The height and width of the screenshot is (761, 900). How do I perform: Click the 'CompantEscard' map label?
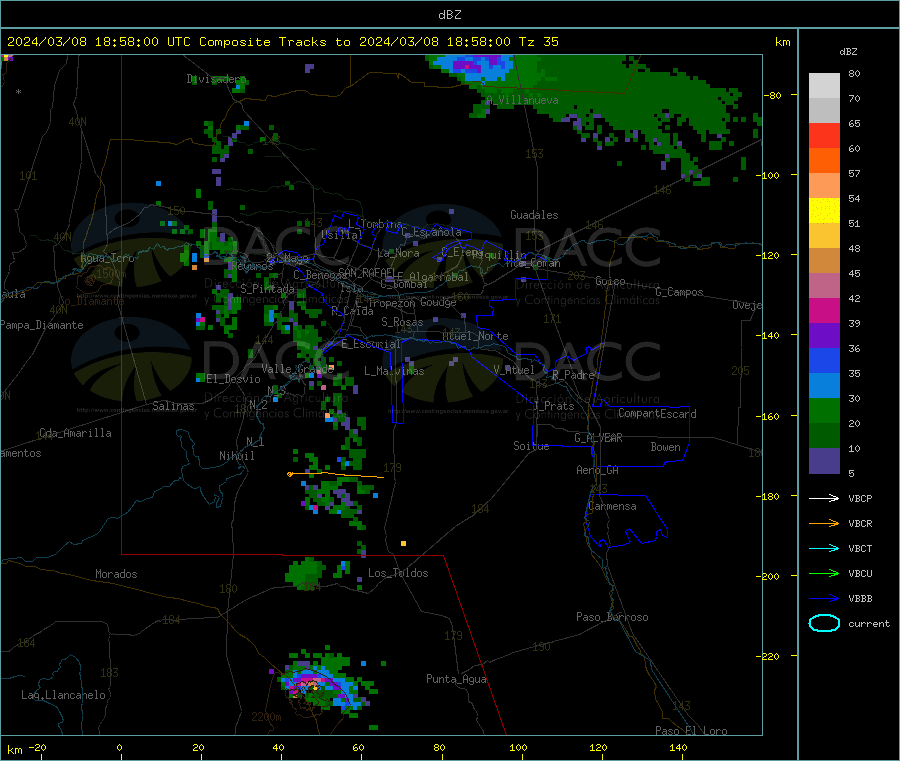pyautogui.click(x=657, y=413)
